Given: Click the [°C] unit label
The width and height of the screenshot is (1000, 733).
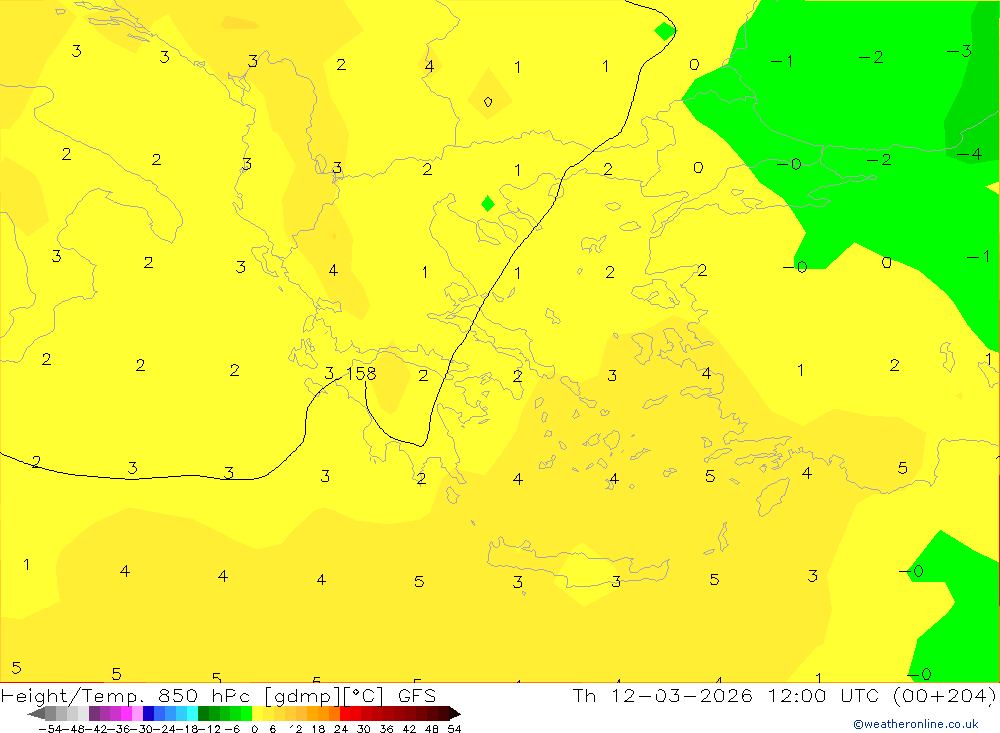Looking at the screenshot, I should pyautogui.click(x=364, y=696).
